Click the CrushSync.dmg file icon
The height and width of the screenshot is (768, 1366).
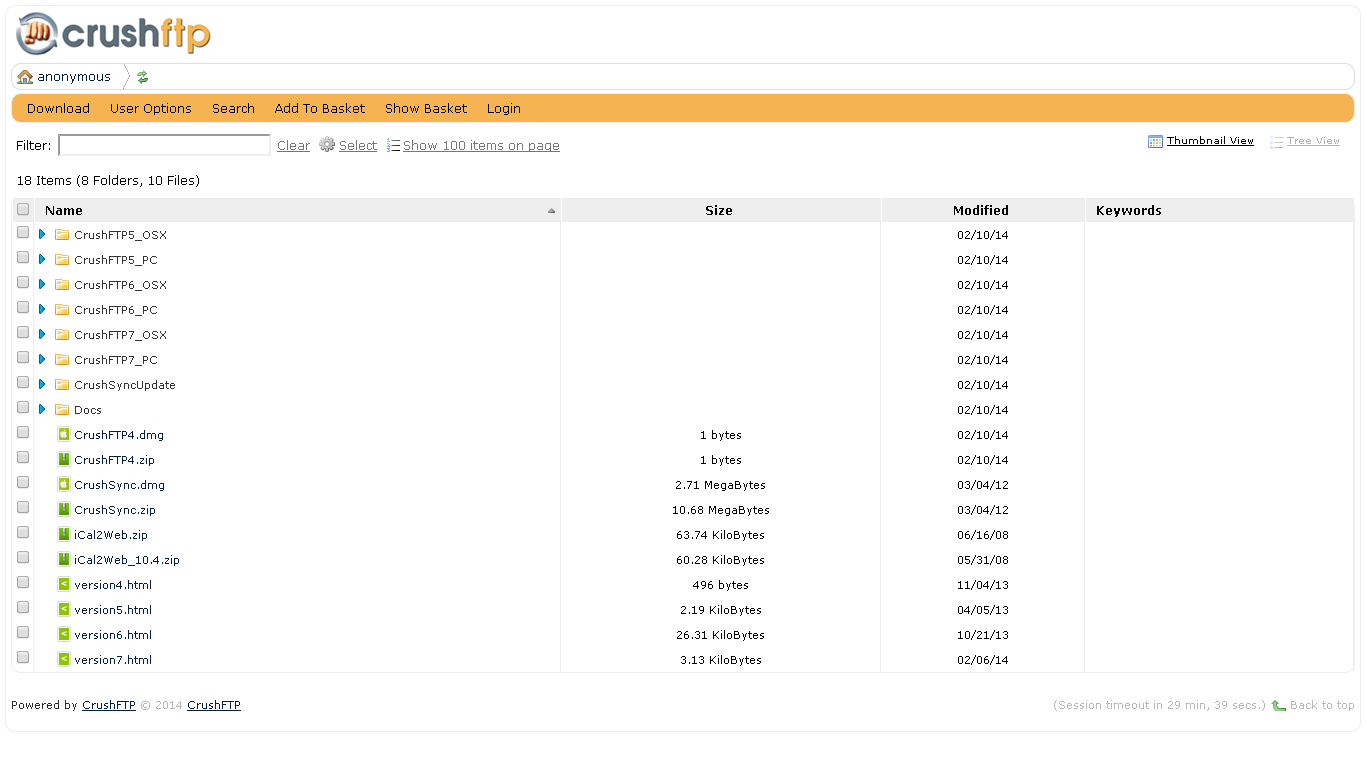(x=64, y=485)
